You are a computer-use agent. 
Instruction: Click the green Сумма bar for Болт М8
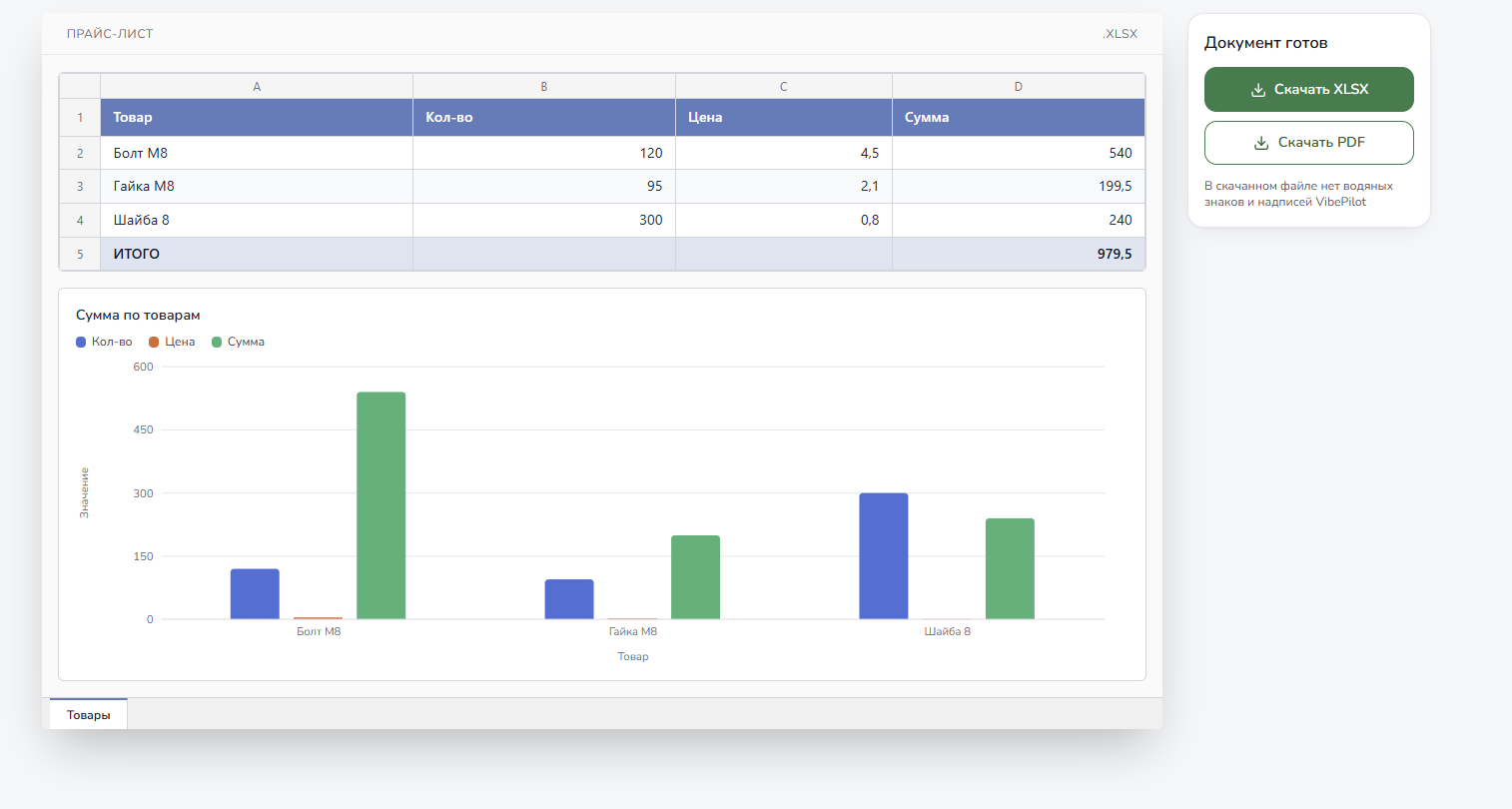pyautogui.click(x=381, y=505)
